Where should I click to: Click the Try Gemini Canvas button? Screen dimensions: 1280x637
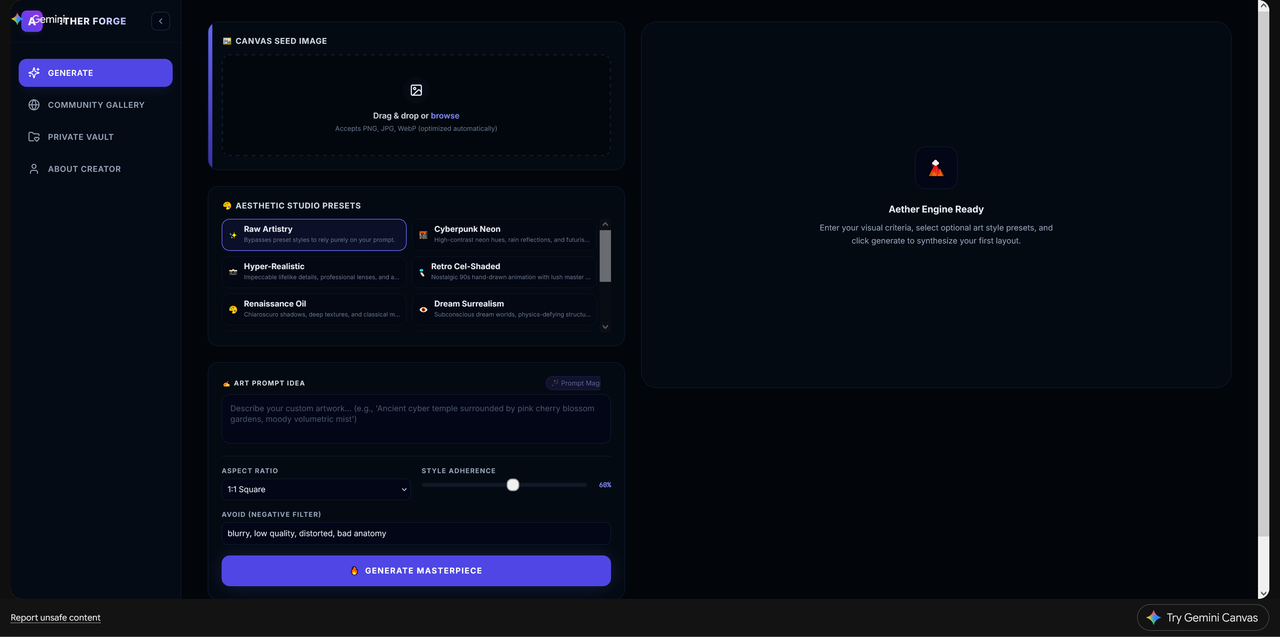[1203, 618]
